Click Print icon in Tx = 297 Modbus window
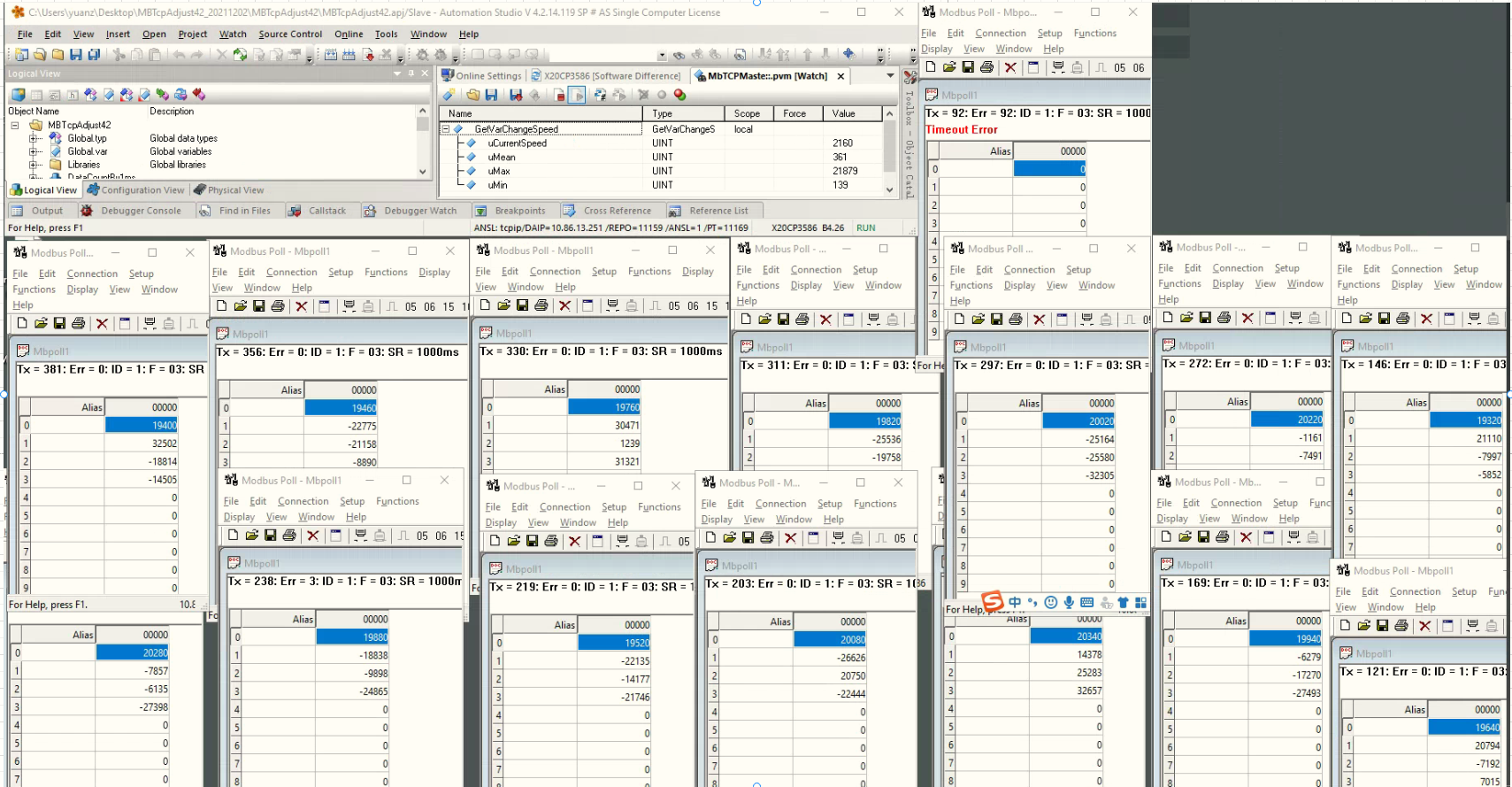Image resolution: width=1512 pixels, height=787 pixels. pyautogui.click(x=1016, y=319)
